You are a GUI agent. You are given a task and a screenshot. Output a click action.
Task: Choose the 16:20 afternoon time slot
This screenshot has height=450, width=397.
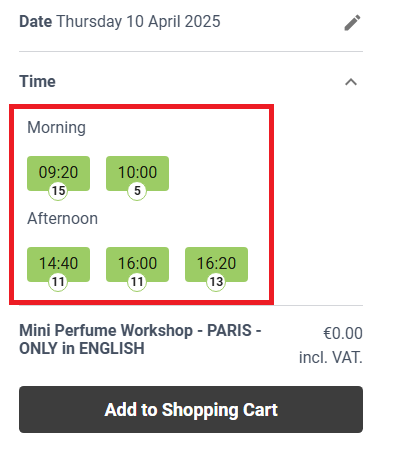(x=216, y=264)
